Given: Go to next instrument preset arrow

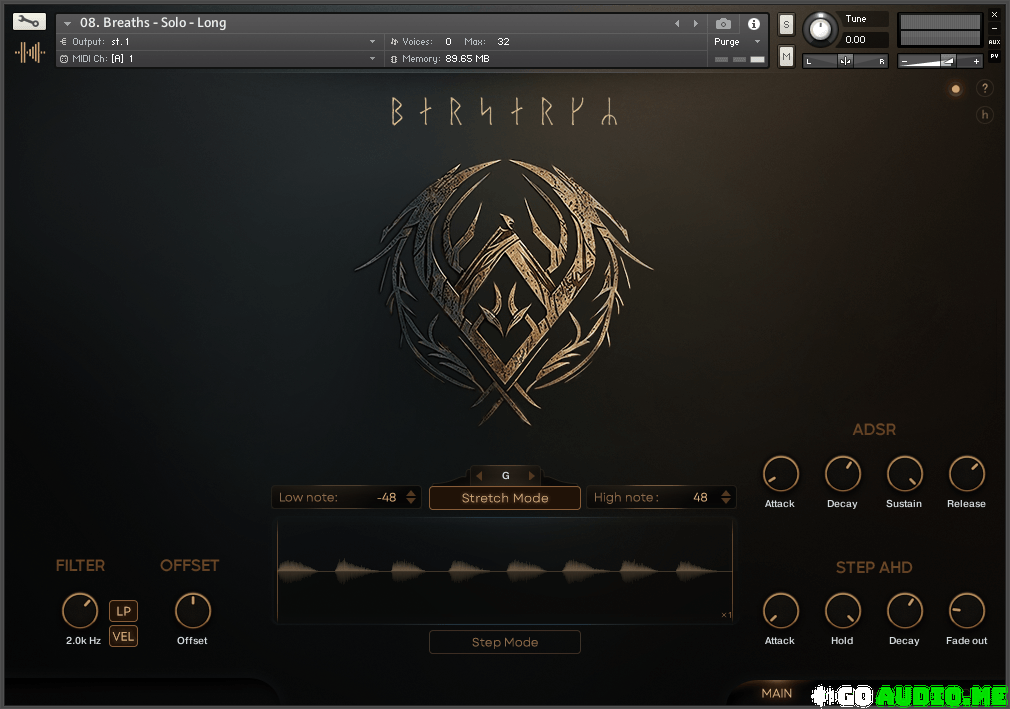Looking at the screenshot, I should [696, 23].
